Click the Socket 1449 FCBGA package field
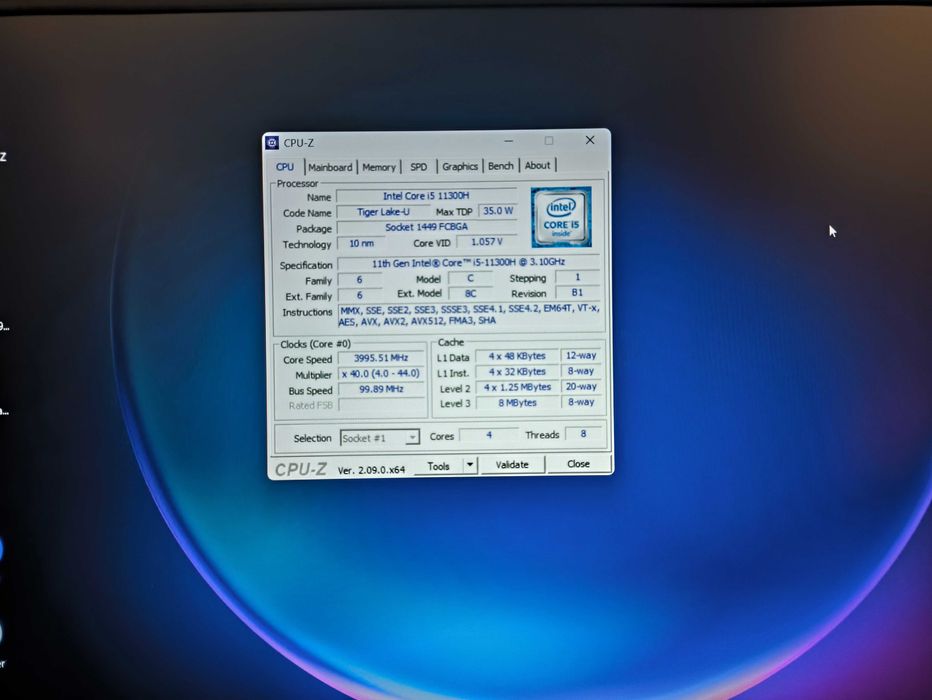 pos(426,227)
